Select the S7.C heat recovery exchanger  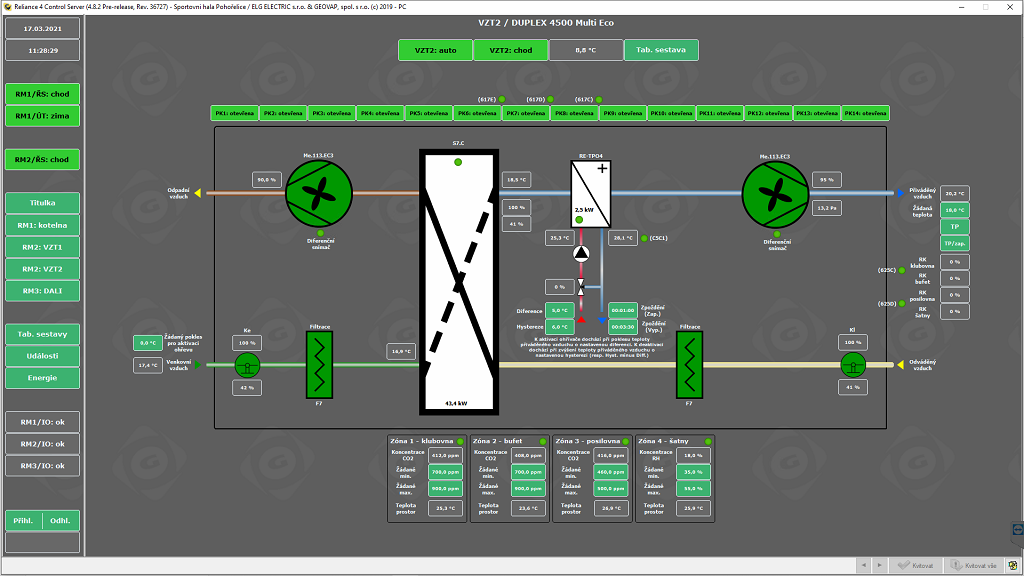click(x=458, y=280)
